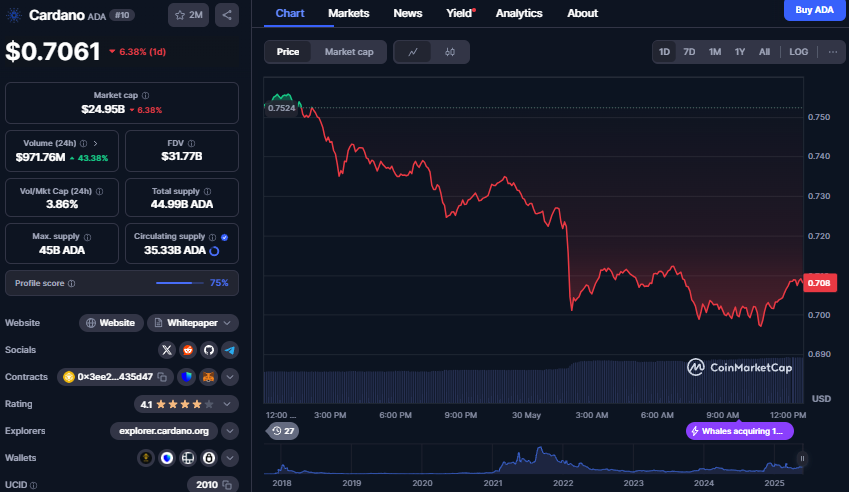Click Circulating supply info icon
The height and width of the screenshot is (492, 849).
pos(212,237)
